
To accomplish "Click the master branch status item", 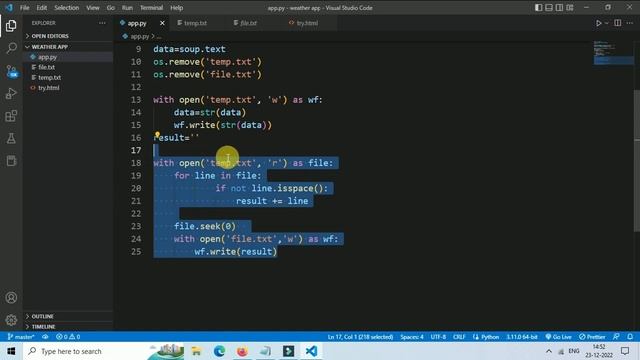I will coord(20,337).
